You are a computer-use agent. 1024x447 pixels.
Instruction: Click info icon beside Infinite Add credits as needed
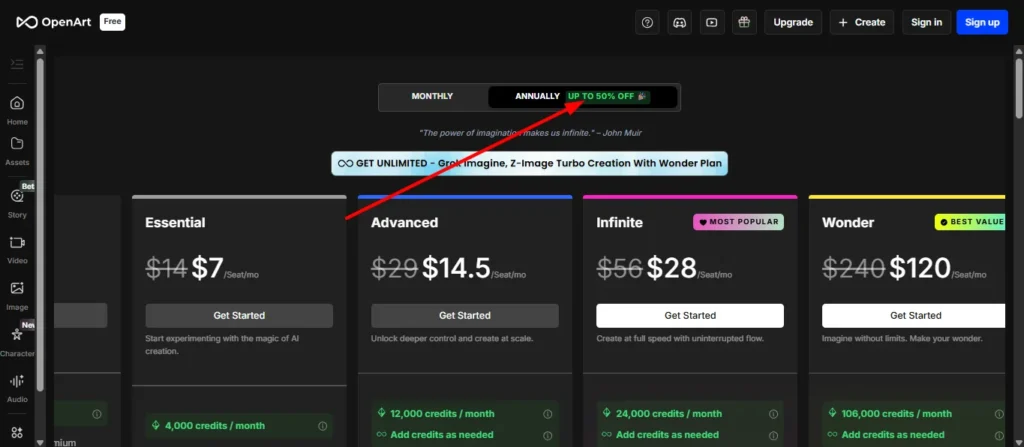point(774,435)
